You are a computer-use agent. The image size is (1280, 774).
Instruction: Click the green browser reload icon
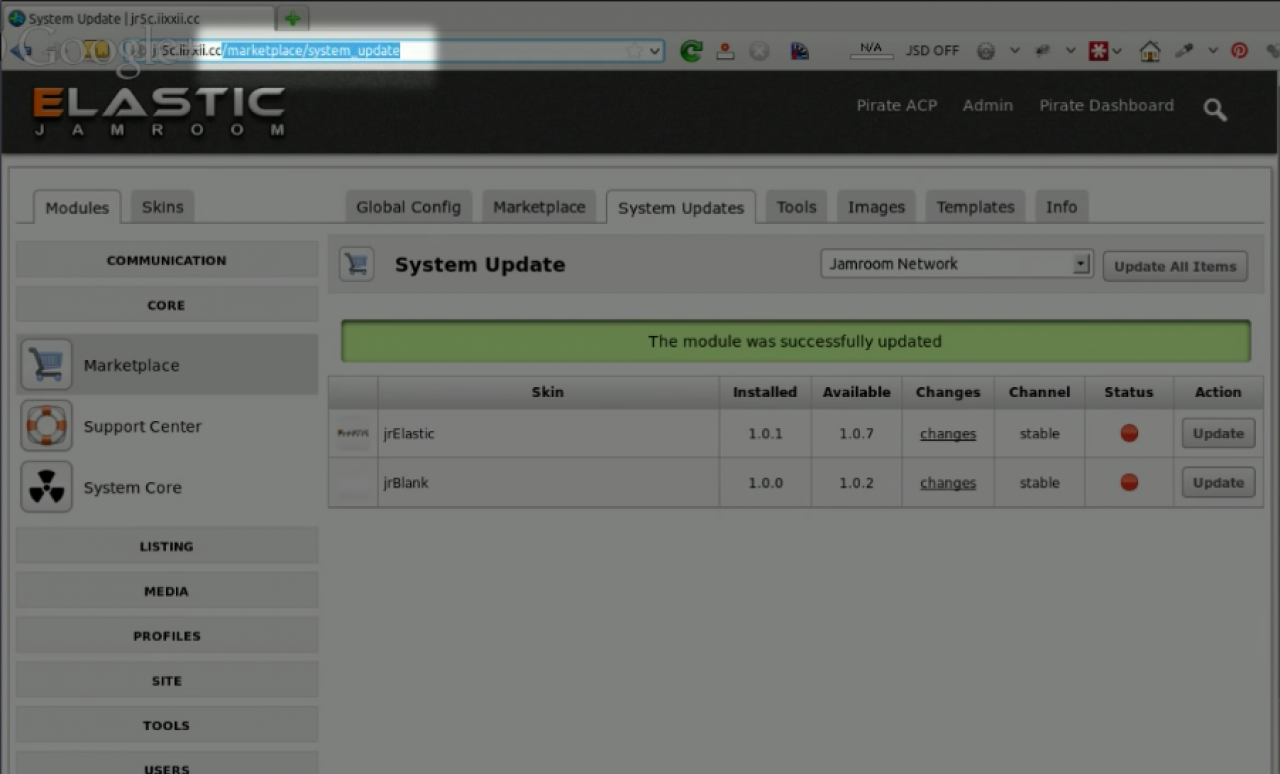[691, 51]
